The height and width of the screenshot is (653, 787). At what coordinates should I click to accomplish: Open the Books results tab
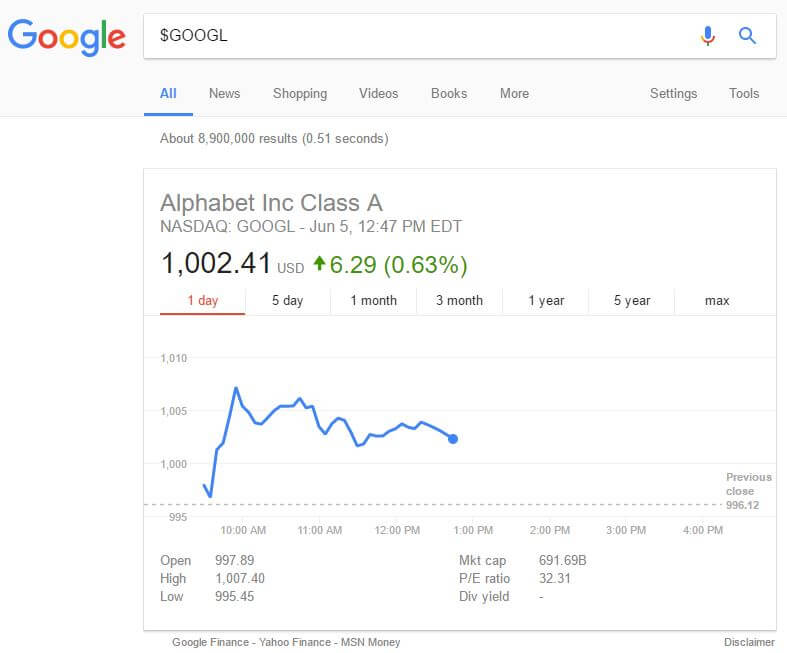(x=449, y=93)
